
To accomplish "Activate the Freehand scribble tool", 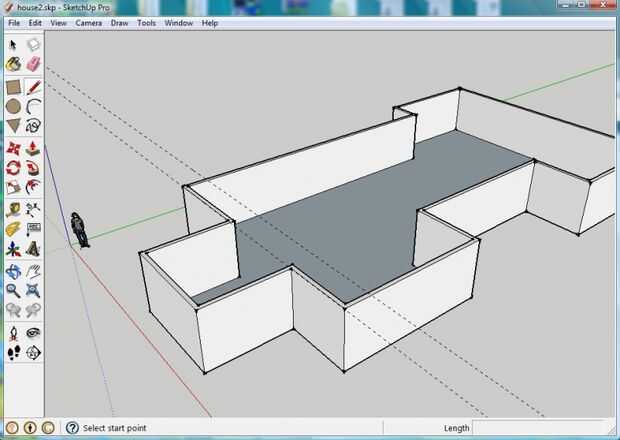I will [x=33, y=126].
